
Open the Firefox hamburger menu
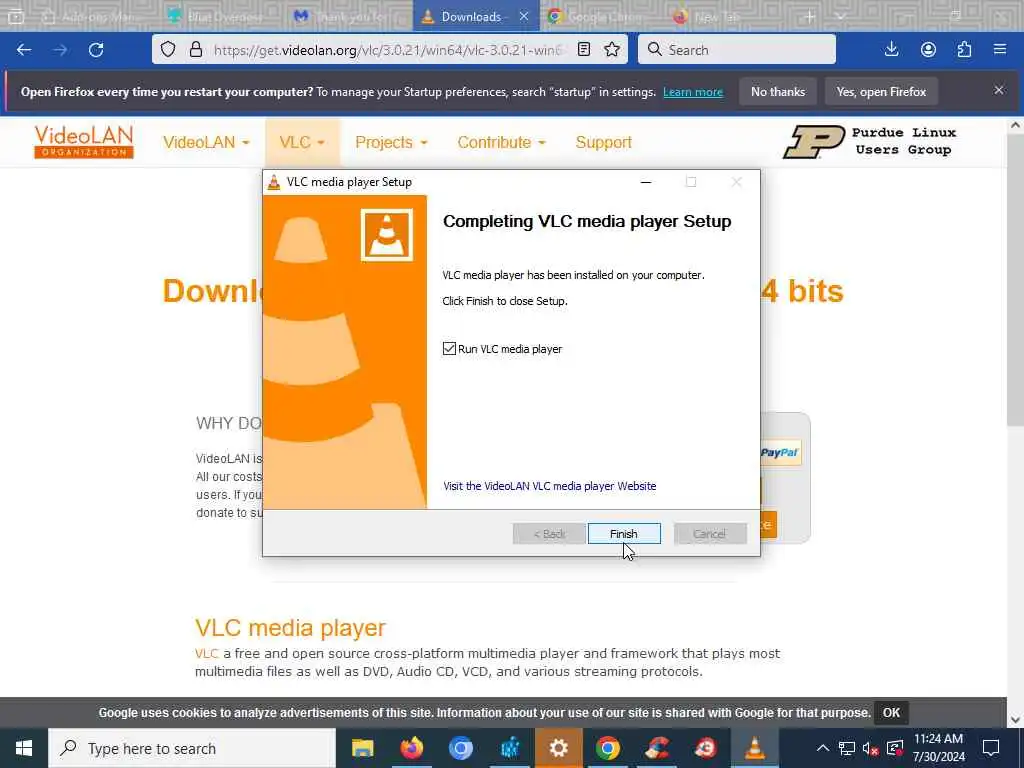[x=1000, y=50]
